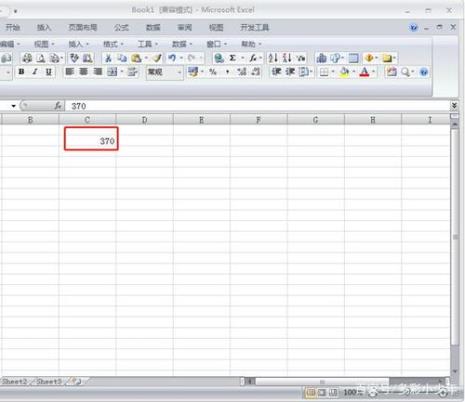Sort descending Z to A
The width and height of the screenshot is (465, 402).
[287, 58]
